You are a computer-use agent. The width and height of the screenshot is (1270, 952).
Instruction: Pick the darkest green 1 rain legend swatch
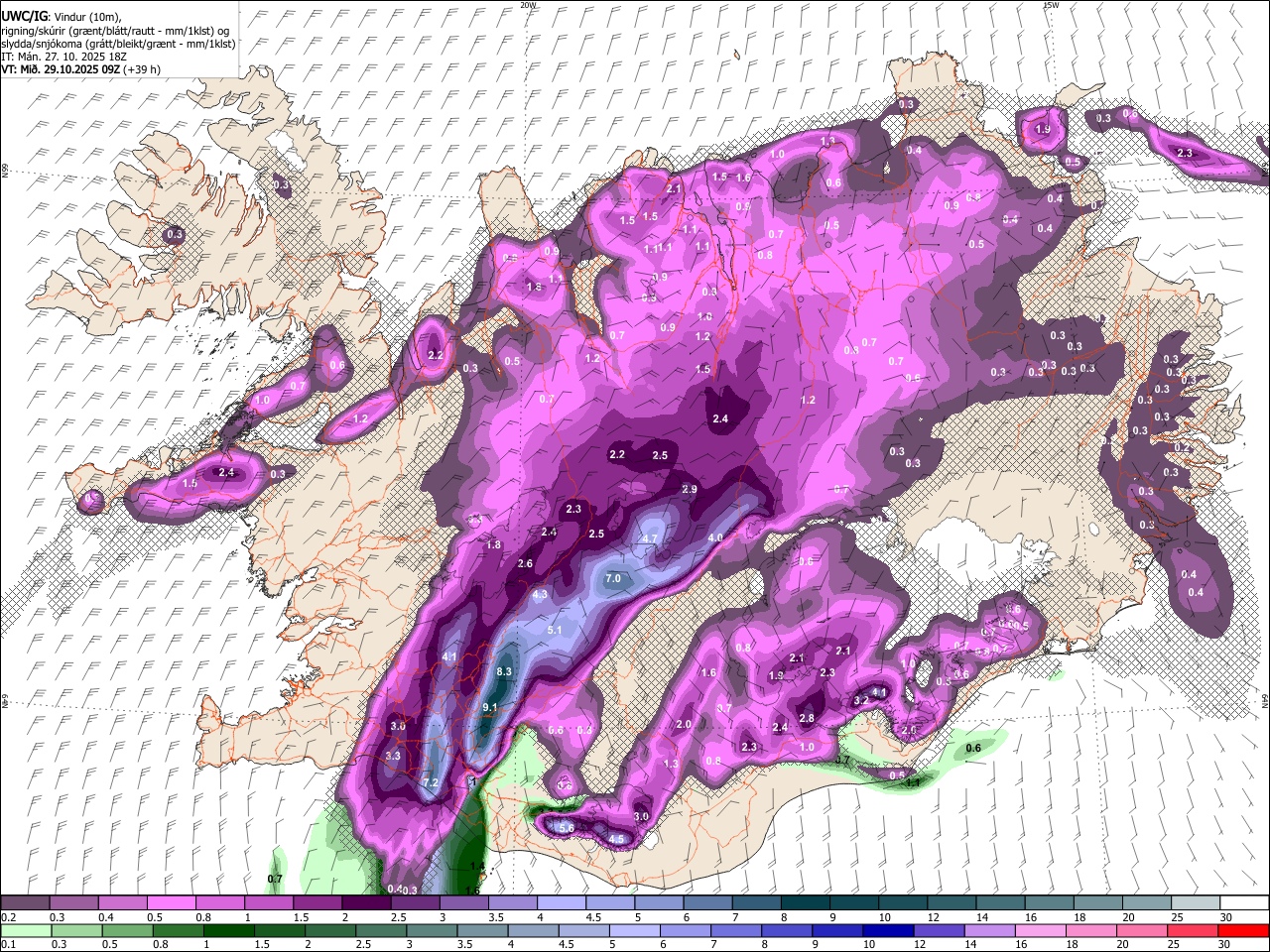[228, 930]
